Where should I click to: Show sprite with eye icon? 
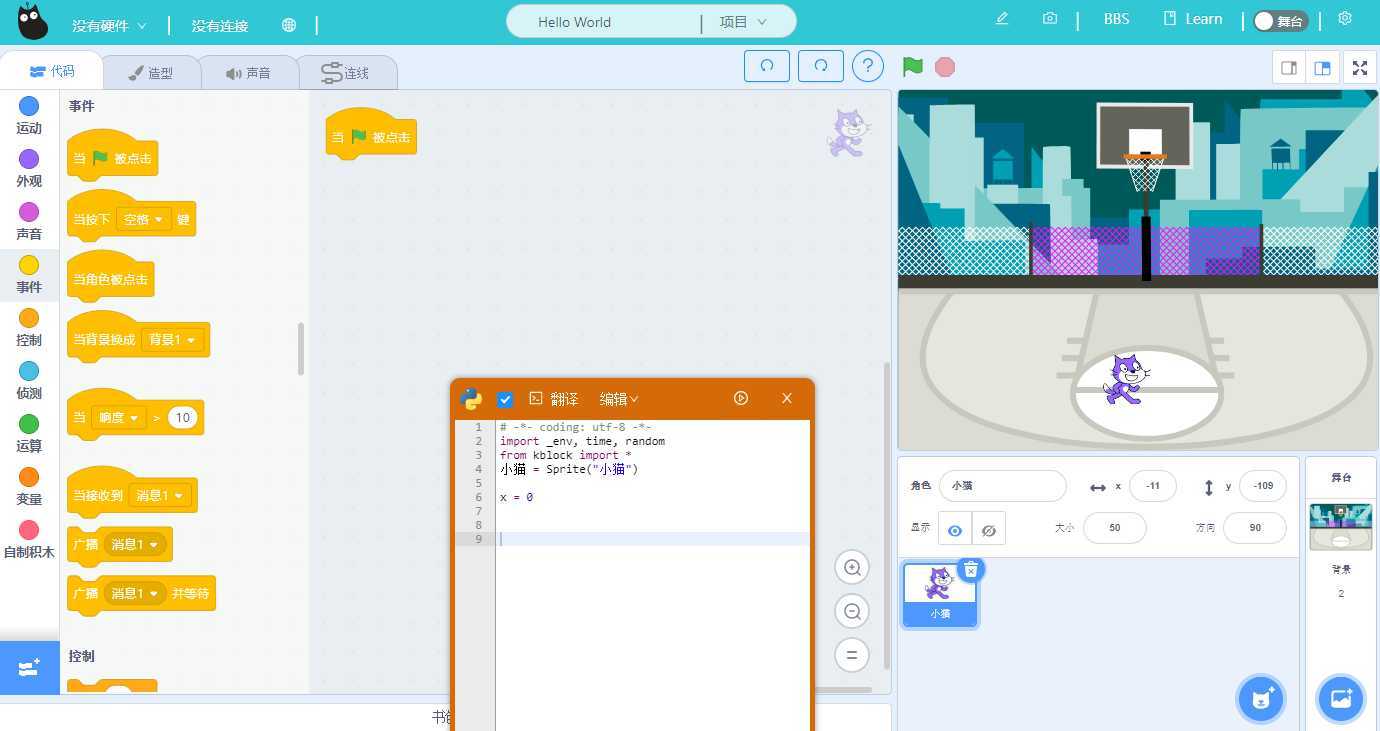[x=955, y=530]
